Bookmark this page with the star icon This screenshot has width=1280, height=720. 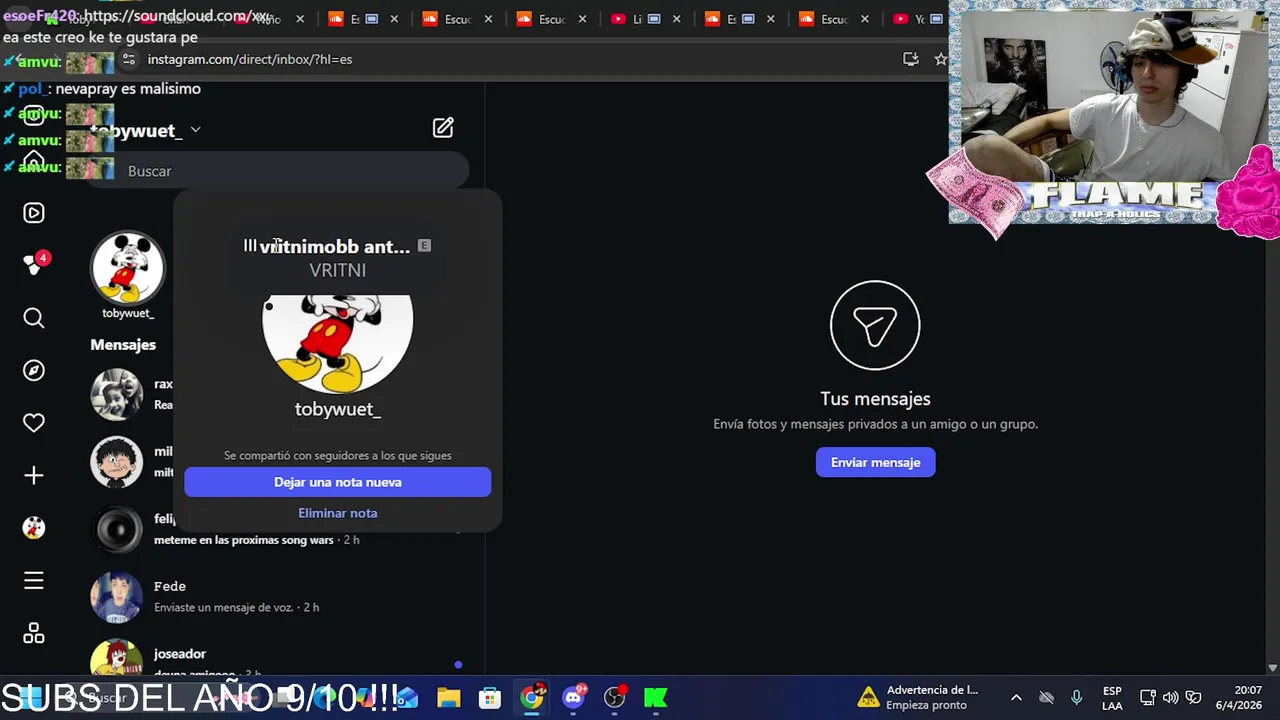(940, 59)
